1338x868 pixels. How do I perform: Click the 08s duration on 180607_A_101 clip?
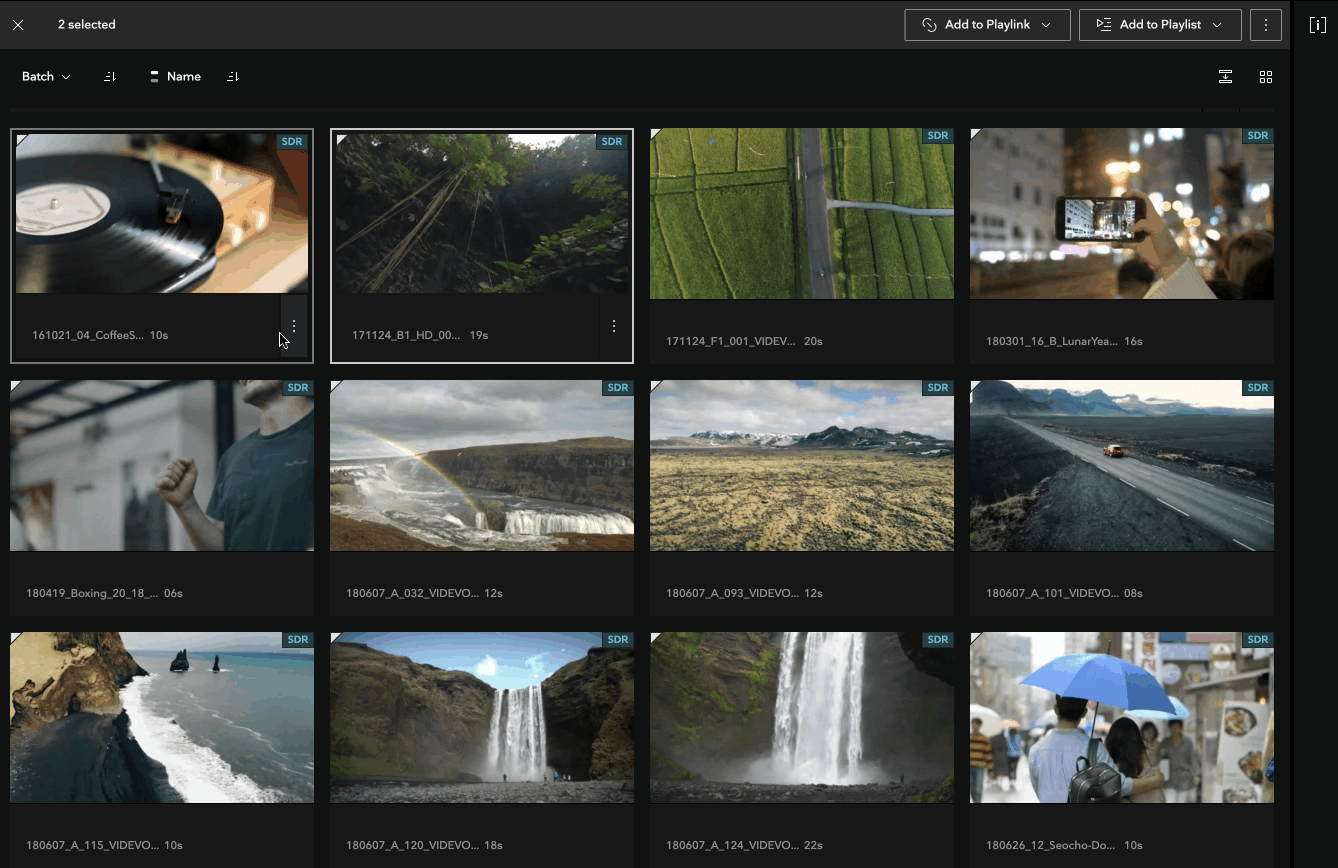click(1133, 593)
